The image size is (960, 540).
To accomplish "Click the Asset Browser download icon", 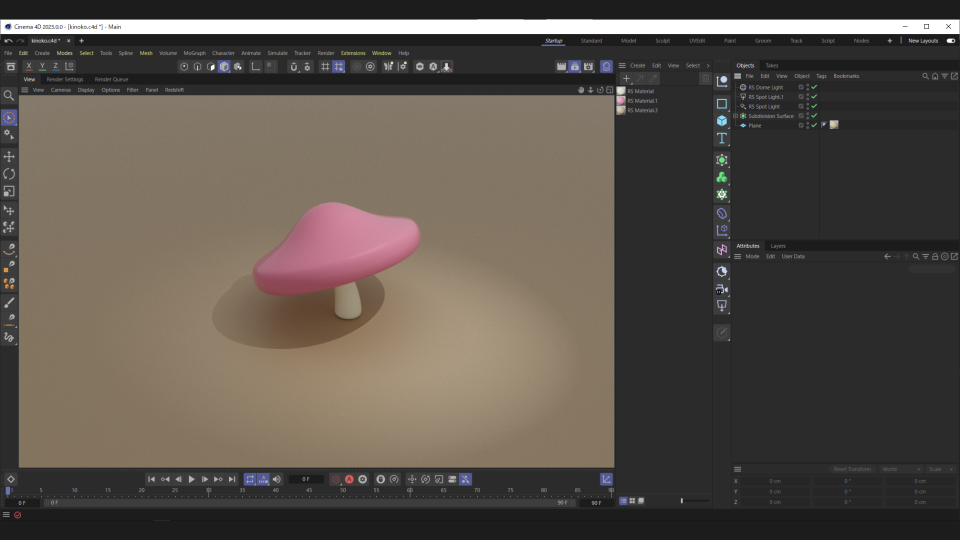I will coord(446,66).
